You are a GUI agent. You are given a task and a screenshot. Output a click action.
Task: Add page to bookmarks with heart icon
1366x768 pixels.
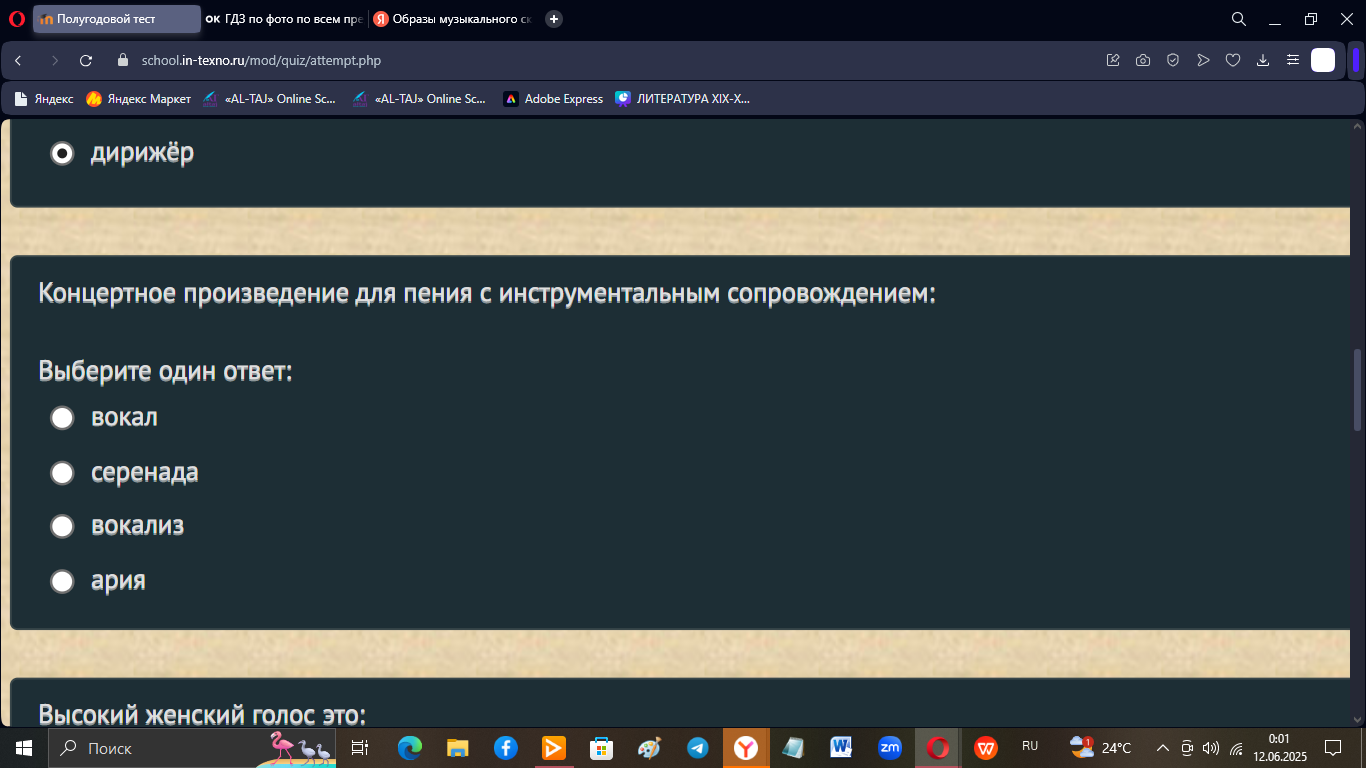tap(1233, 60)
